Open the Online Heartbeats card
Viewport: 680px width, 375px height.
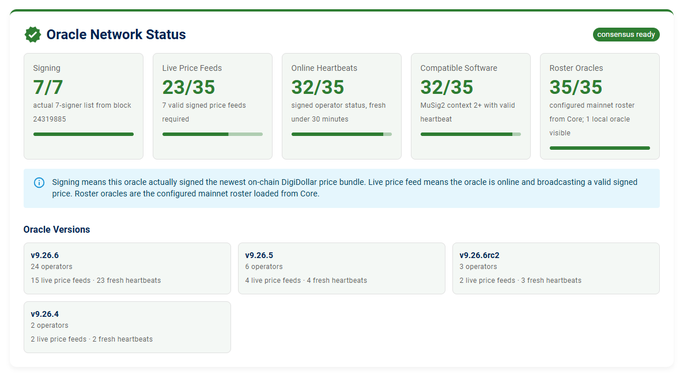tap(341, 106)
